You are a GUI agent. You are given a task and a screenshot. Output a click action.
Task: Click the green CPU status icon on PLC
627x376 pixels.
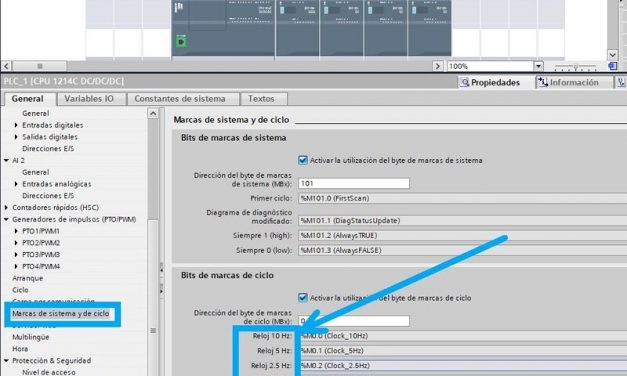click(x=181, y=41)
